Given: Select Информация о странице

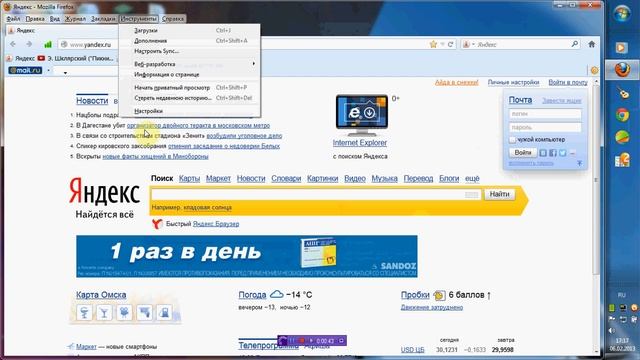Looking at the screenshot, I should tap(189, 74).
